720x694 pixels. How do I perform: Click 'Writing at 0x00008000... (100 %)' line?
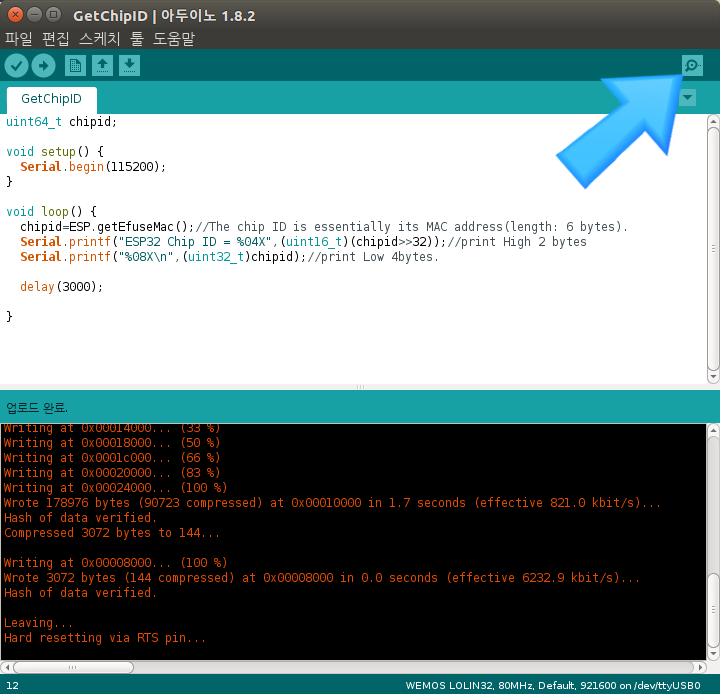[116, 563]
